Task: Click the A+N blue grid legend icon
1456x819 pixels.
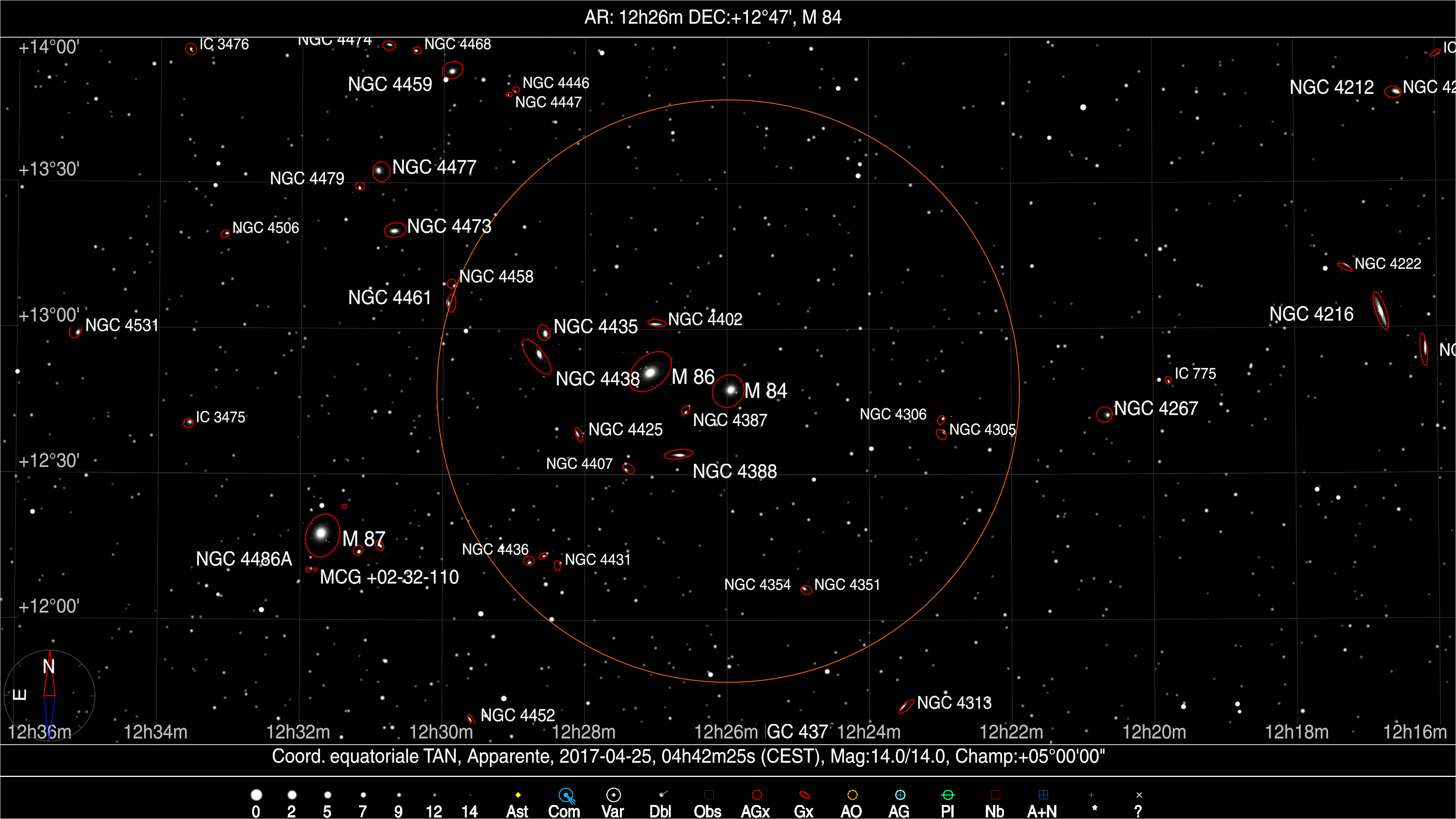Action: click(x=1043, y=795)
